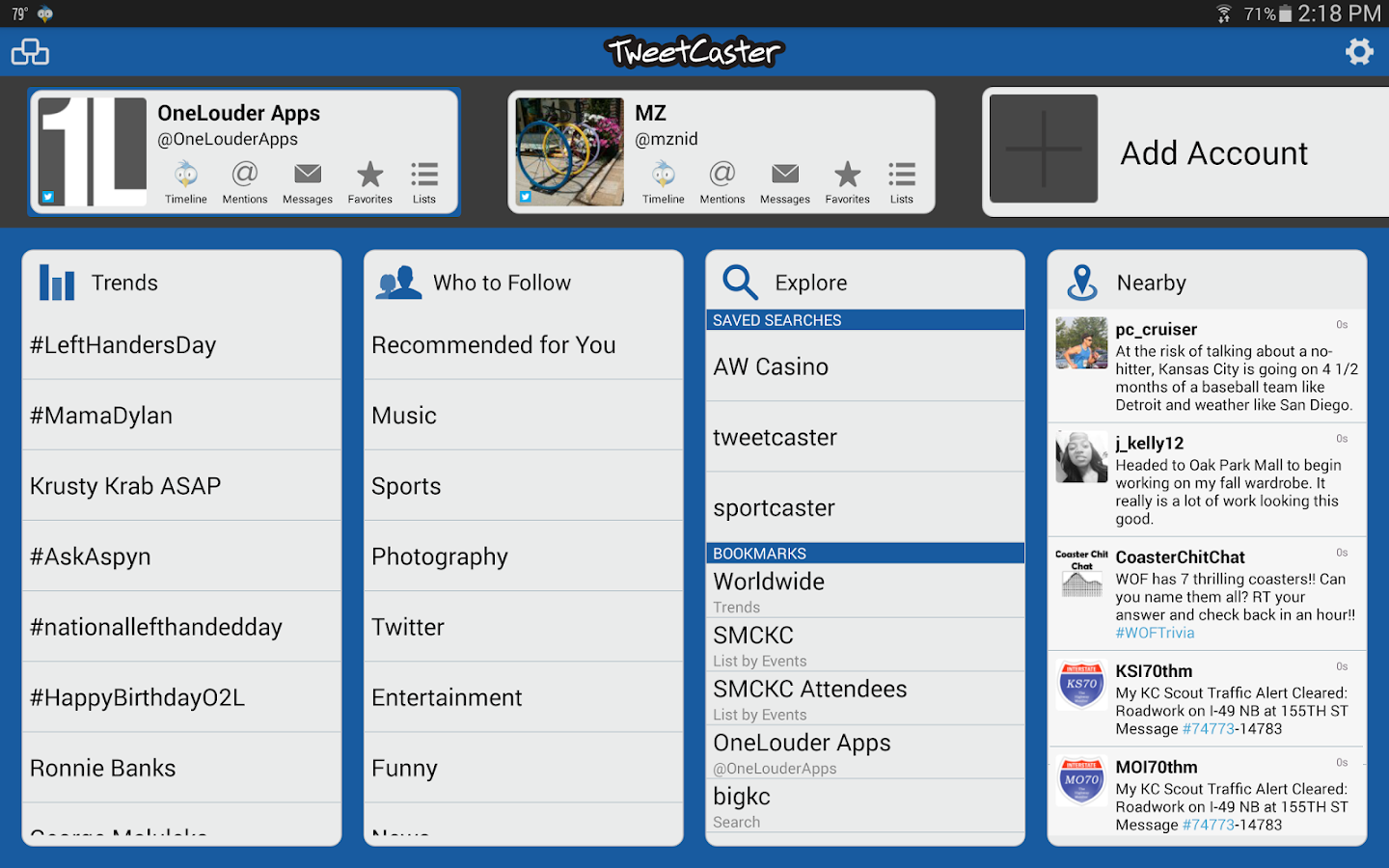Open settings gear icon

[x=1359, y=51]
